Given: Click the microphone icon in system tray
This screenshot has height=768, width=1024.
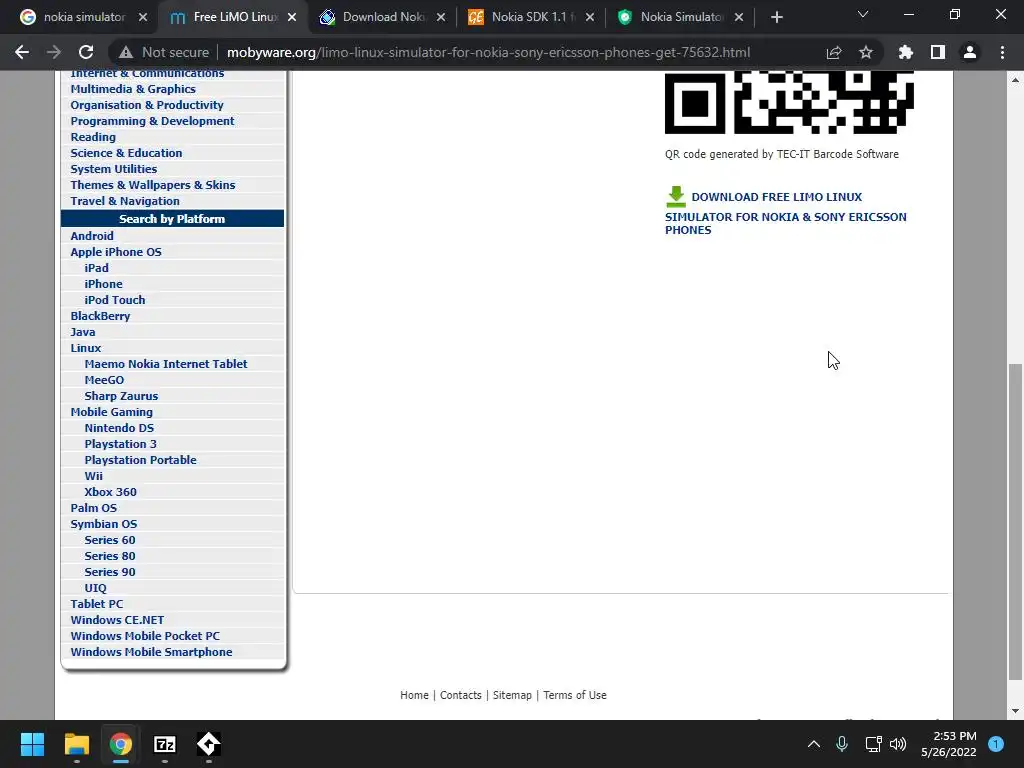Looking at the screenshot, I should click(x=842, y=744).
